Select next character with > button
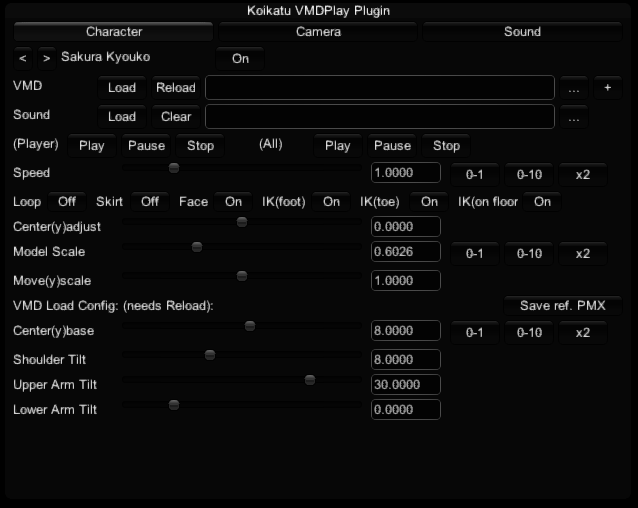Viewport: 638px width, 508px height. [47, 58]
